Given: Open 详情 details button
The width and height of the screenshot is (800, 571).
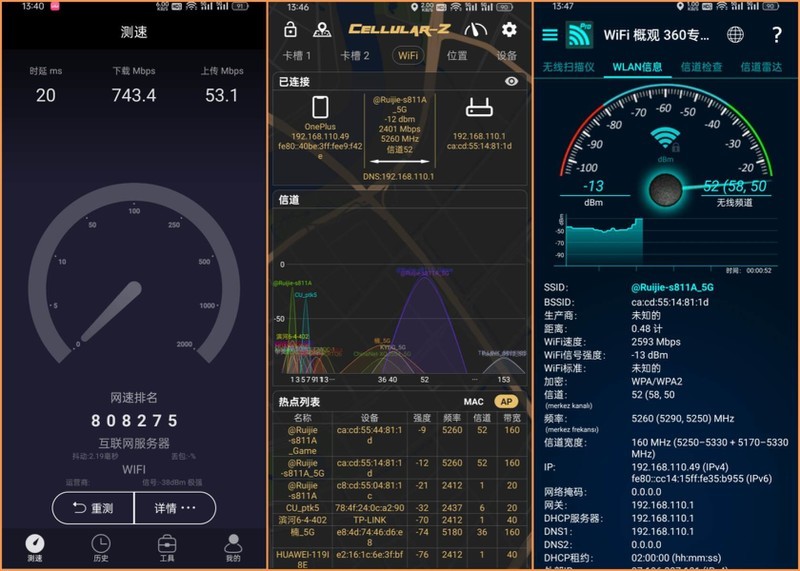Looking at the screenshot, I should tap(175, 508).
